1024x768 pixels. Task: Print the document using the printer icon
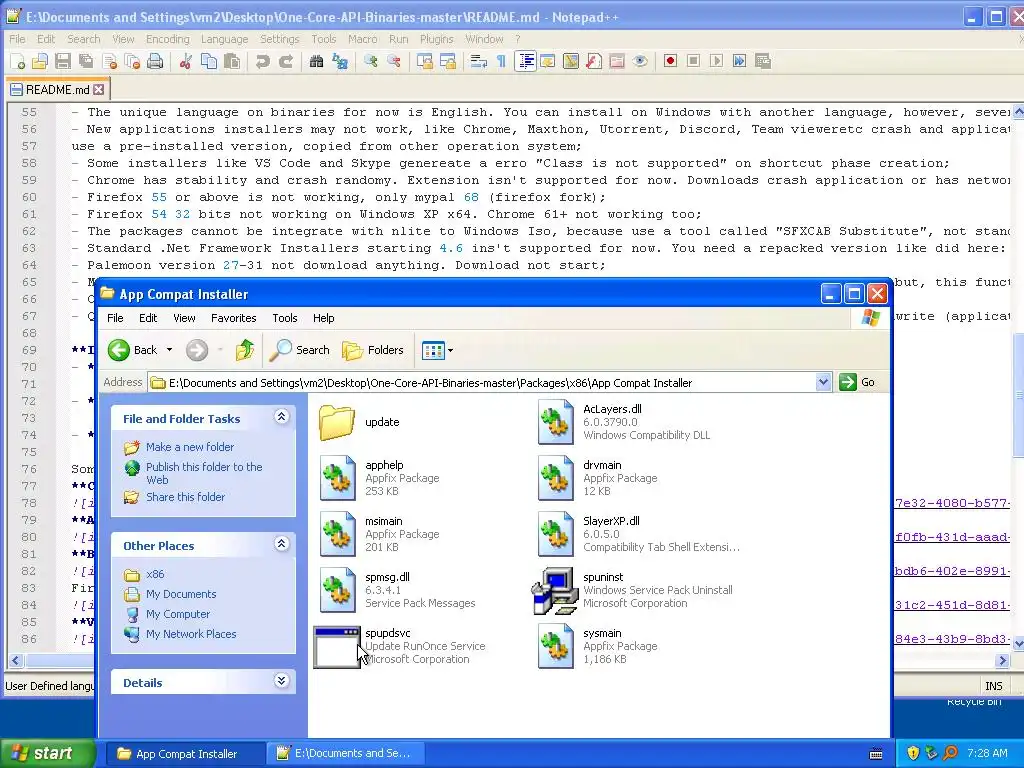click(155, 61)
